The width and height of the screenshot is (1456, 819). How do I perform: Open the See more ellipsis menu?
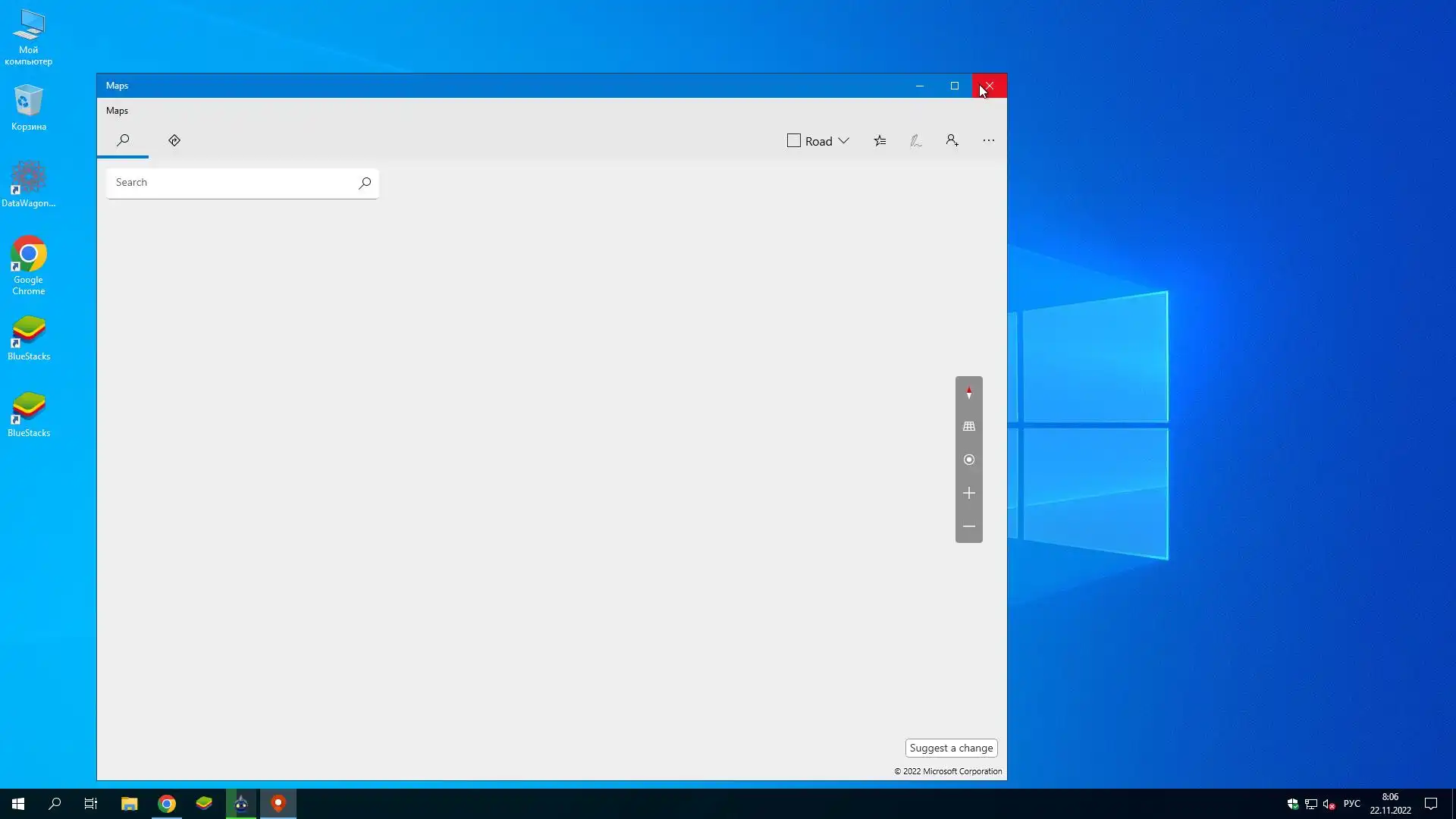pyautogui.click(x=989, y=140)
